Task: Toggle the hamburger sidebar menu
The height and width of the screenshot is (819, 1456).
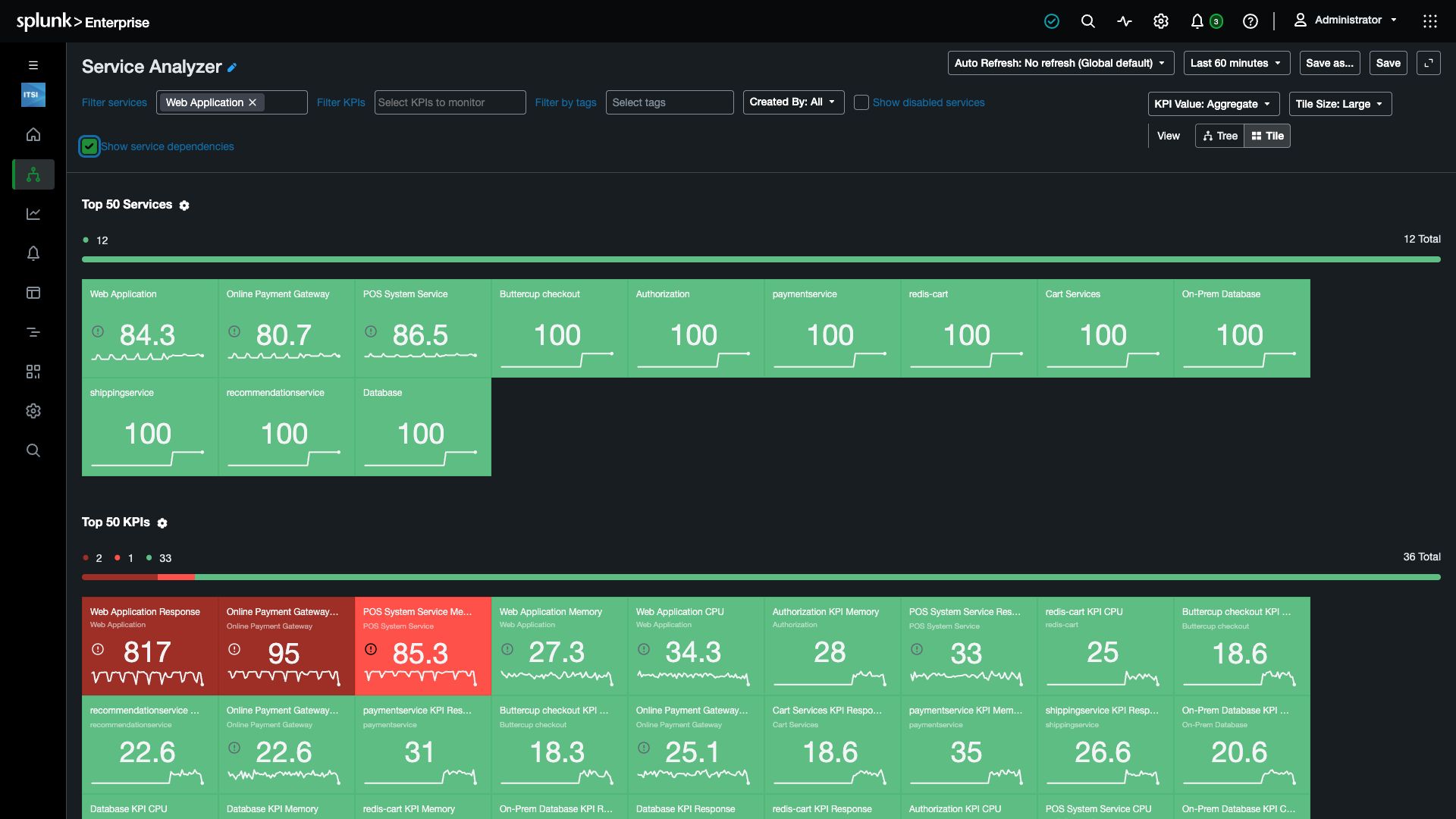Action: (x=33, y=65)
